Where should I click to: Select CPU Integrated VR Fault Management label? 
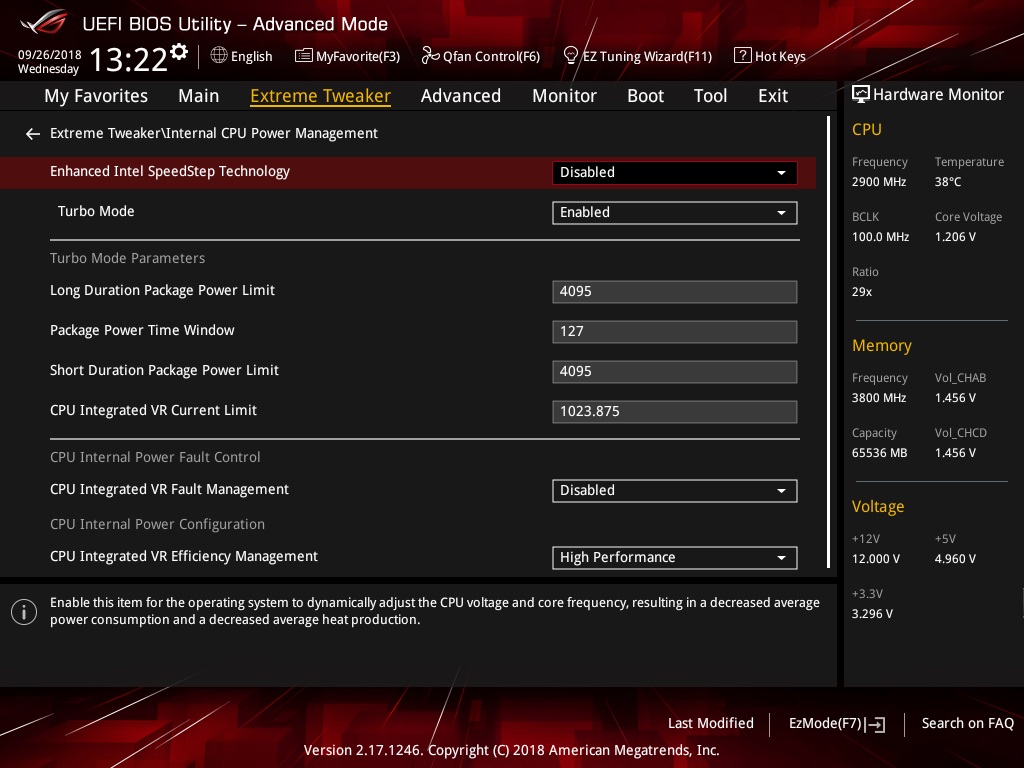169,490
